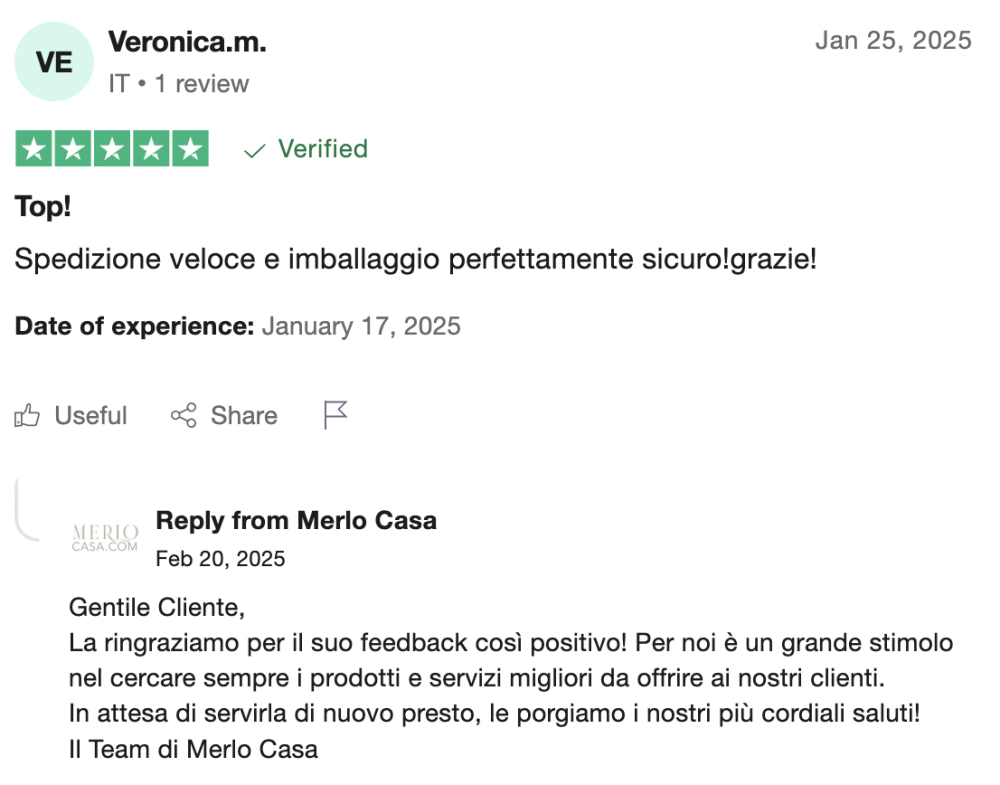Viewport: 1000px width, 785px height.
Task: Flag this review with the flag icon
Action: point(335,415)
